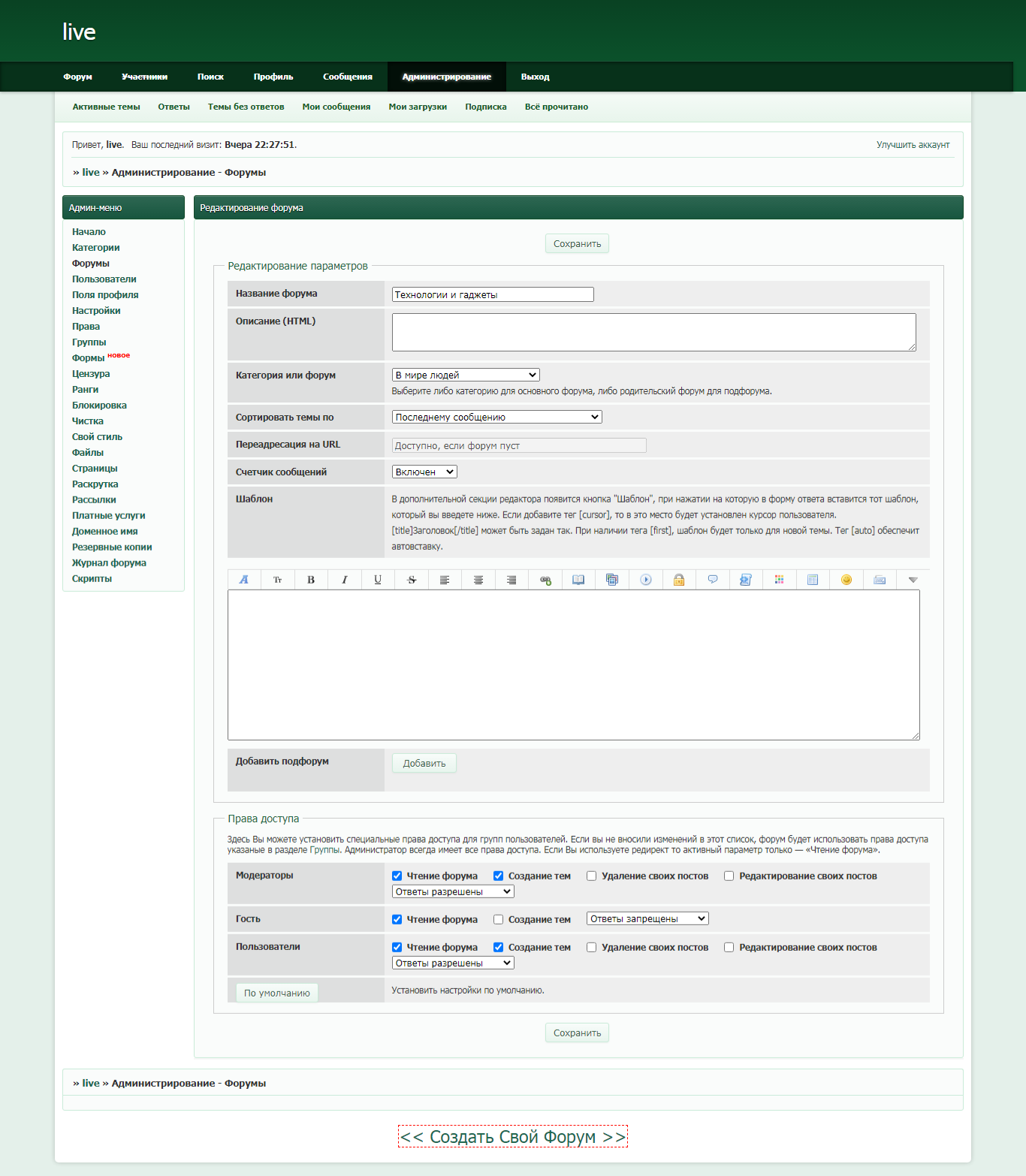1026x1176 pixels.
Task: Click the forum name input field
Action: (x=493, y=294)
